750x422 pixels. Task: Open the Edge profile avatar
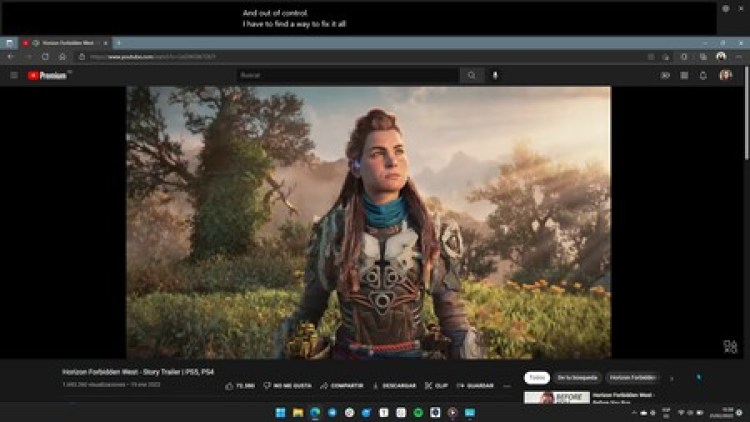pyautogui.click(x=721, y=56)
